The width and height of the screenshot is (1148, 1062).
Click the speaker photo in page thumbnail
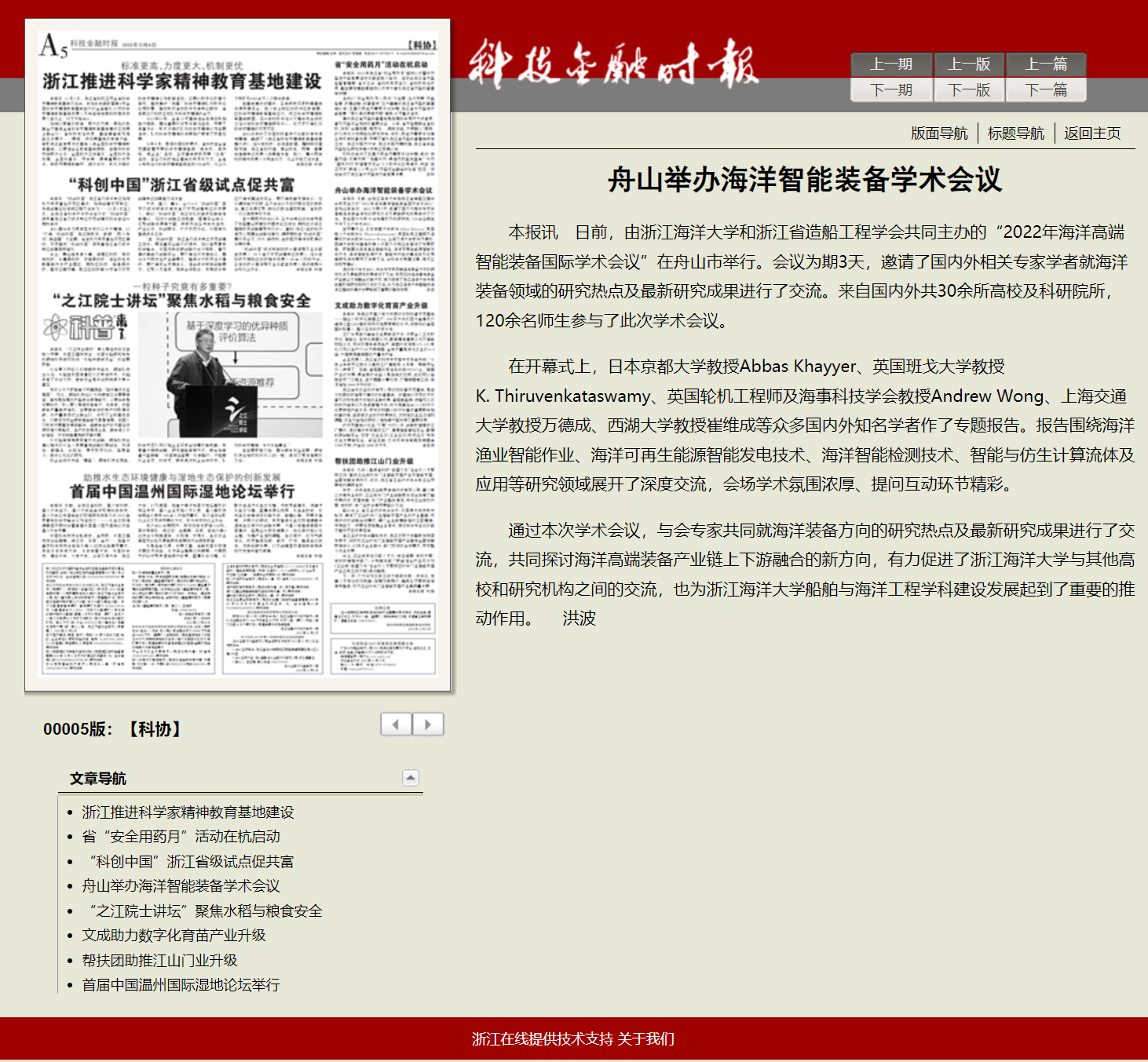tap(231, 375)
